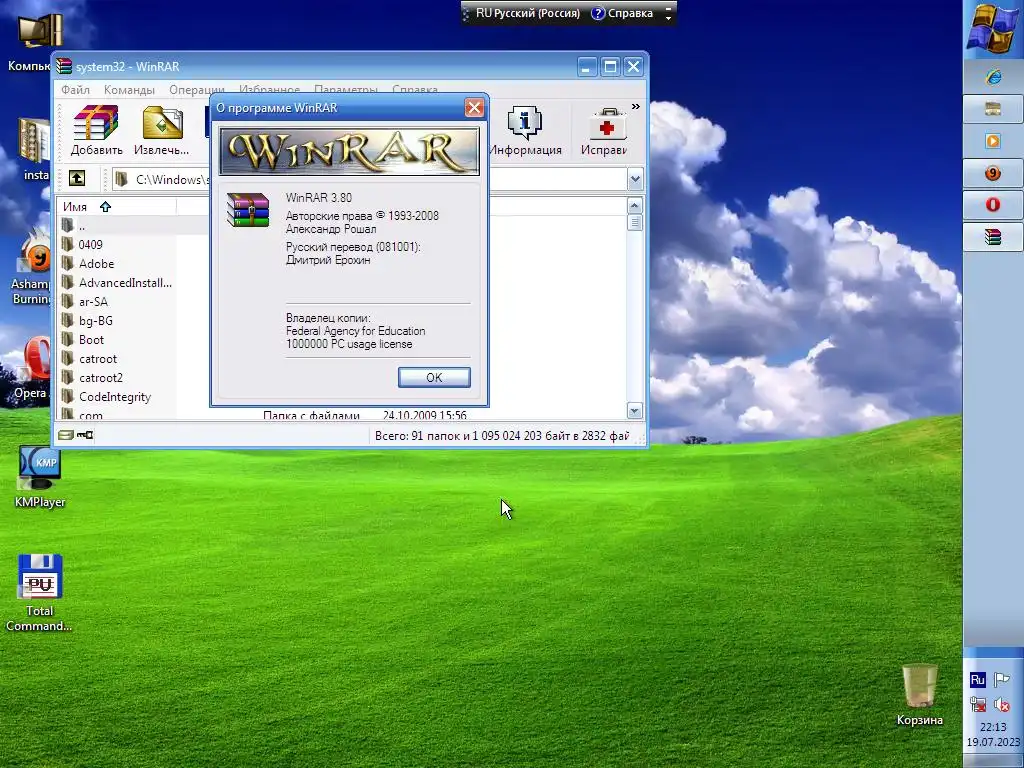Viewport: 1024px width, 768px height.
Task: Open the Action Center flag tray icon
Action: (1002, 680)
